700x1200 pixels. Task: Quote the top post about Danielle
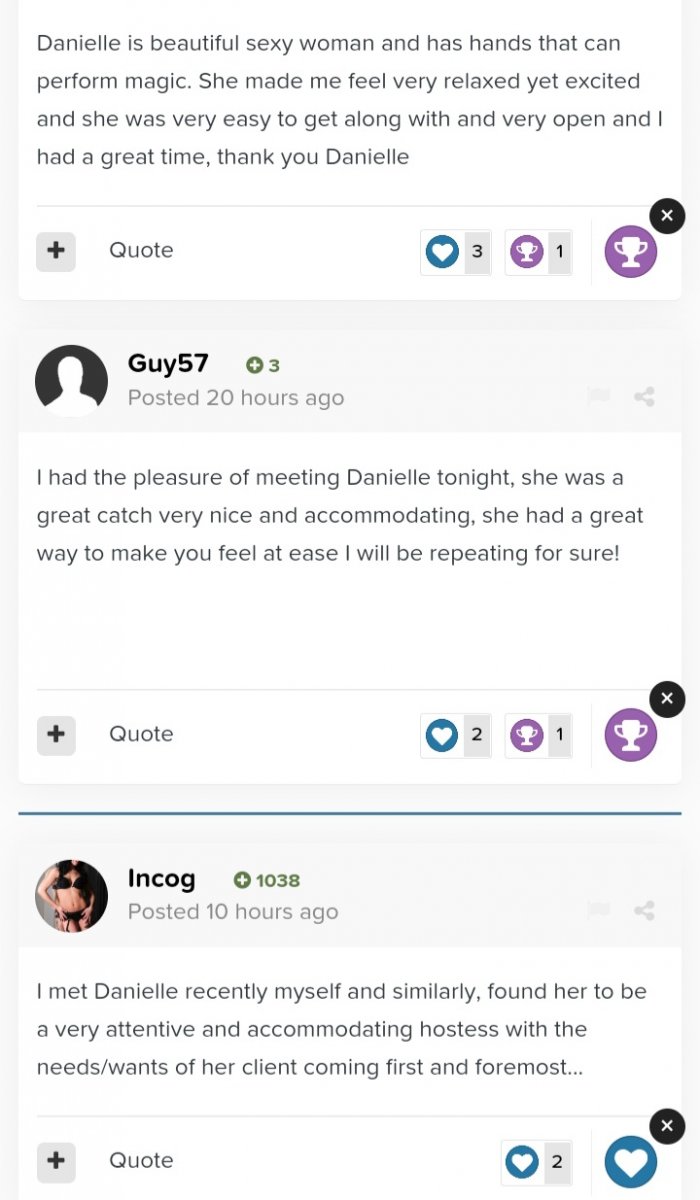coord(141,251)
